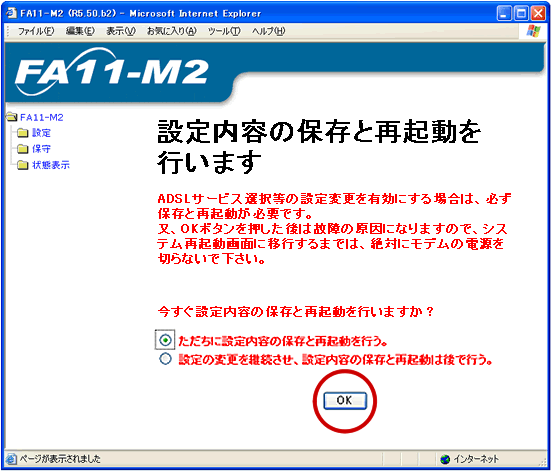
Task: Click heading 設定内容の保存と再起動を行います
Action: tap(319, 147)
